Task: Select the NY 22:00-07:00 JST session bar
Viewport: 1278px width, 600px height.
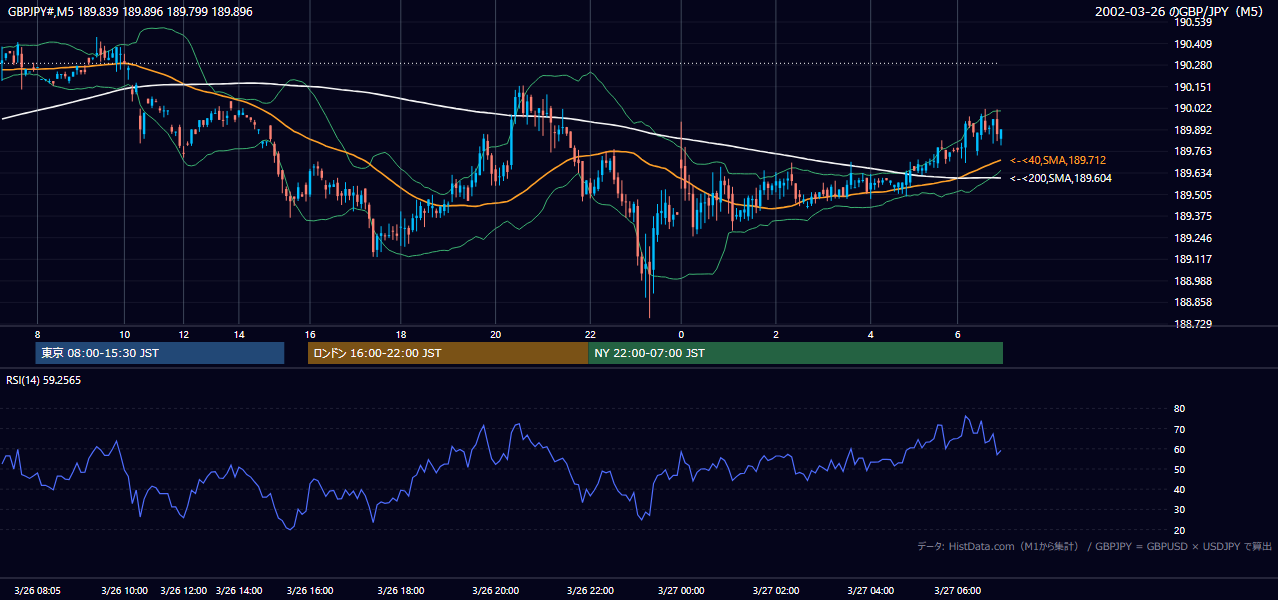Action: (x=795, y=353)
